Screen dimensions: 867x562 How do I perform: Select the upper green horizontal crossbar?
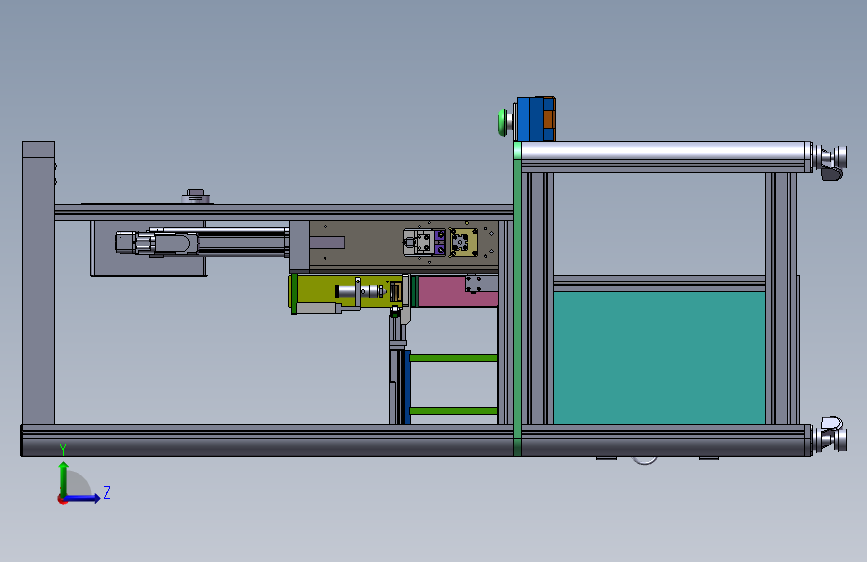click(453, 358)
